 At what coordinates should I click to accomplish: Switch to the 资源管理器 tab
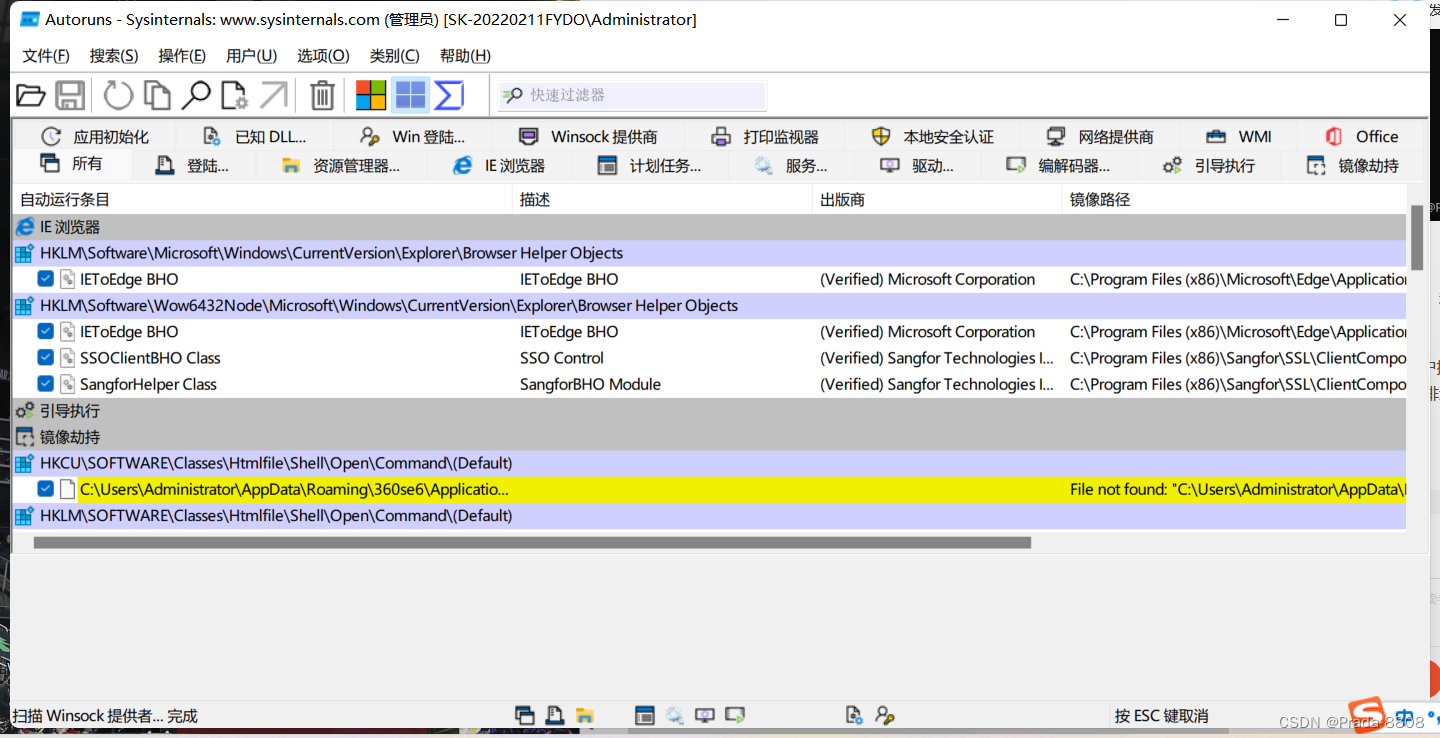click(x=342, y=166)
